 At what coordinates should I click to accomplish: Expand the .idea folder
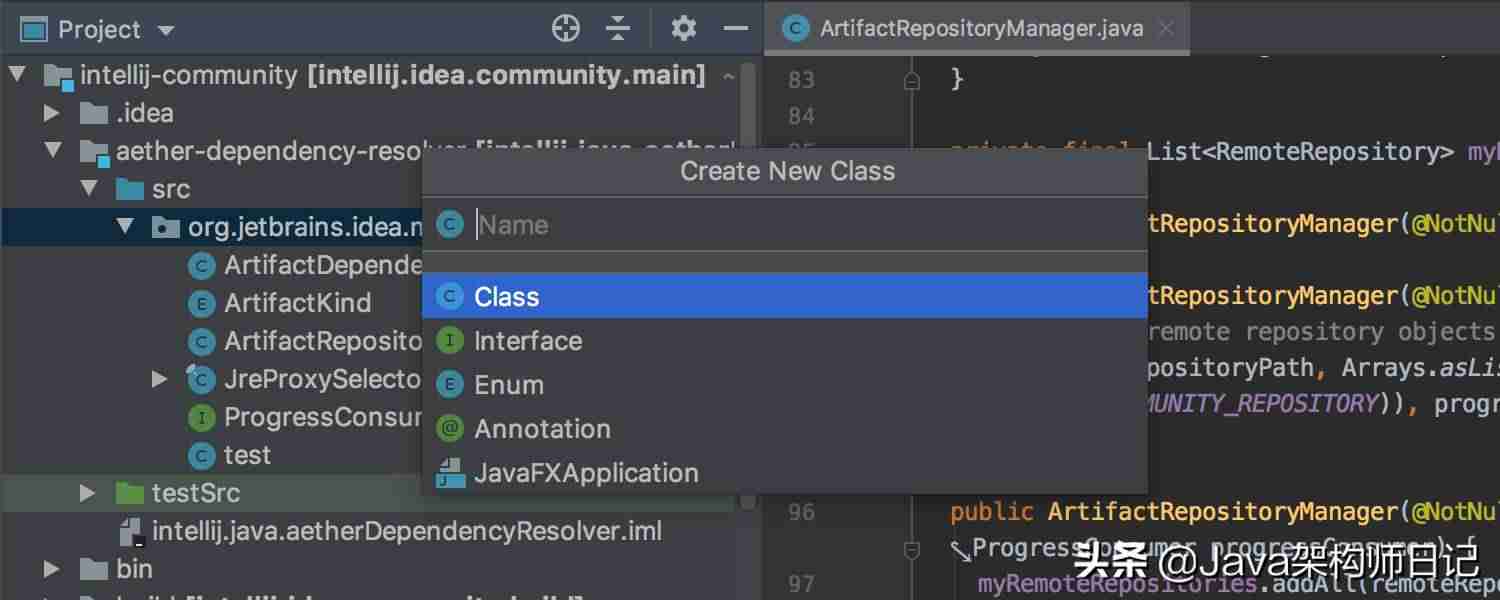coord(52,113)
